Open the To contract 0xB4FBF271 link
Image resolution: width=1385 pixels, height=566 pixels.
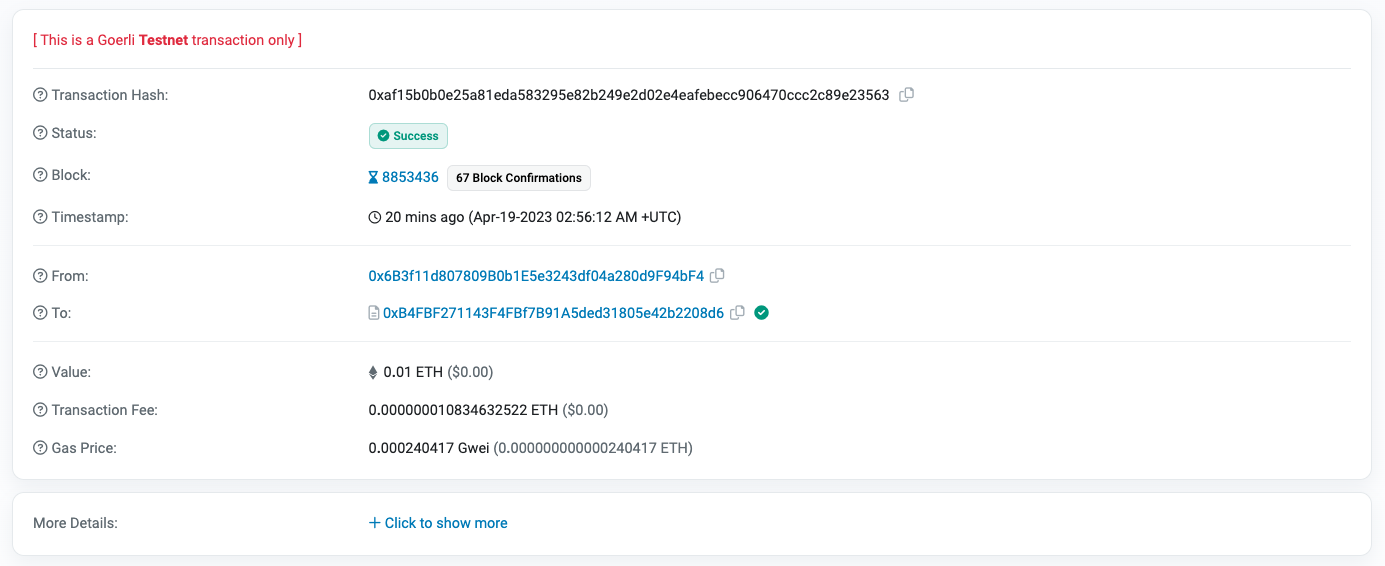click(x=553, y=313)
